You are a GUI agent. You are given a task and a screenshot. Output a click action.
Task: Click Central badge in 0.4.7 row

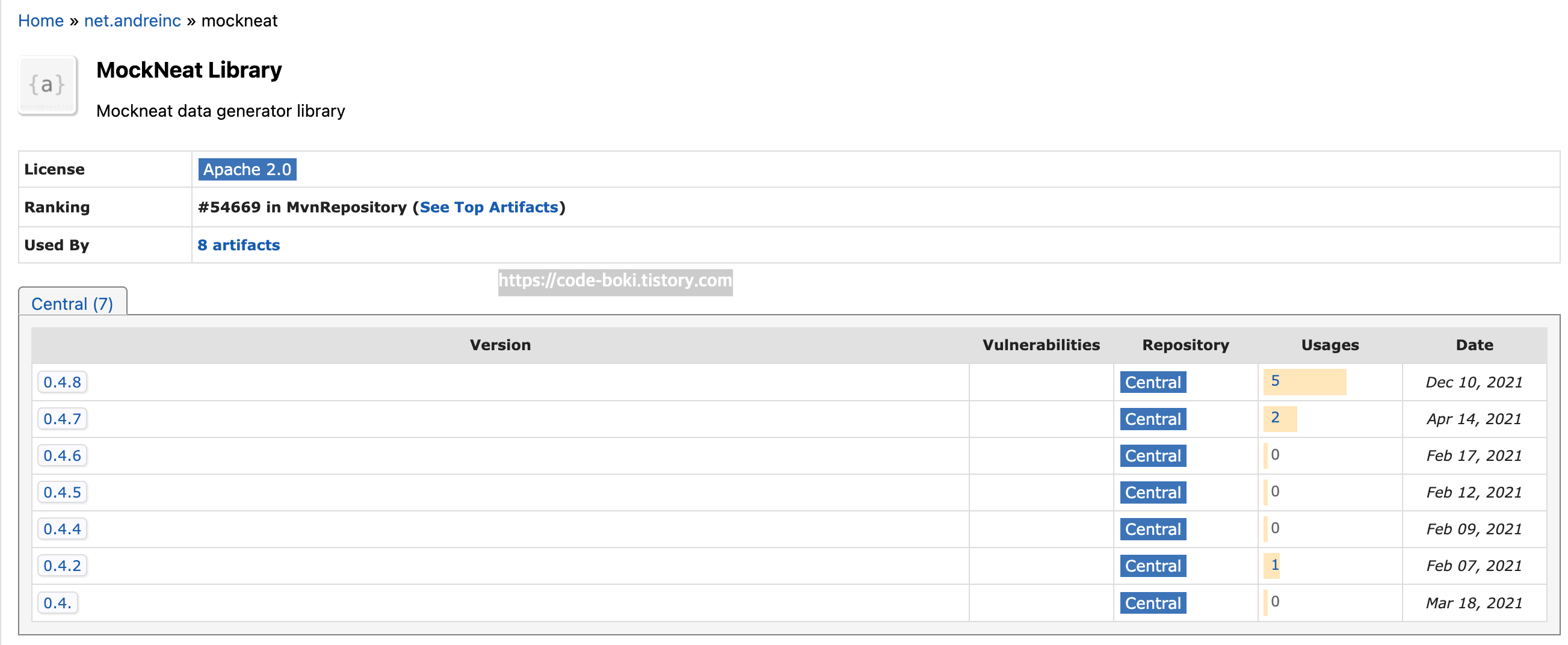[1153, 419]
